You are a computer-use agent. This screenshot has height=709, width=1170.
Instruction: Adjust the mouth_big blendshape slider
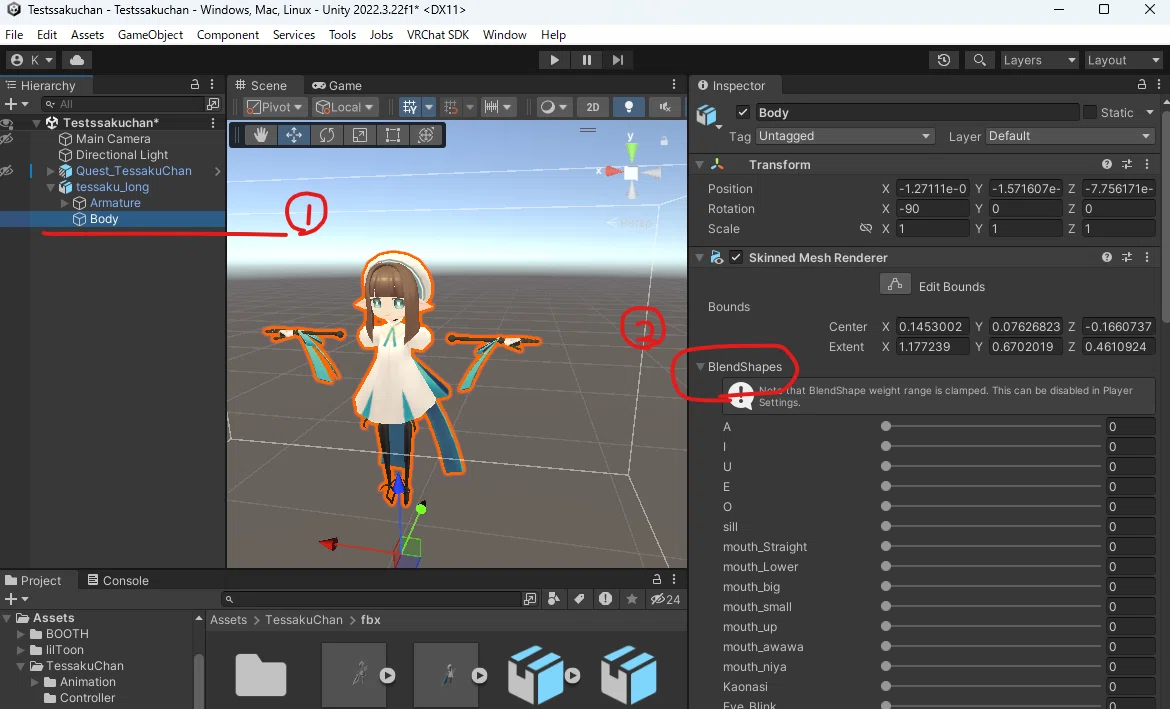click(x=992, y=587)
